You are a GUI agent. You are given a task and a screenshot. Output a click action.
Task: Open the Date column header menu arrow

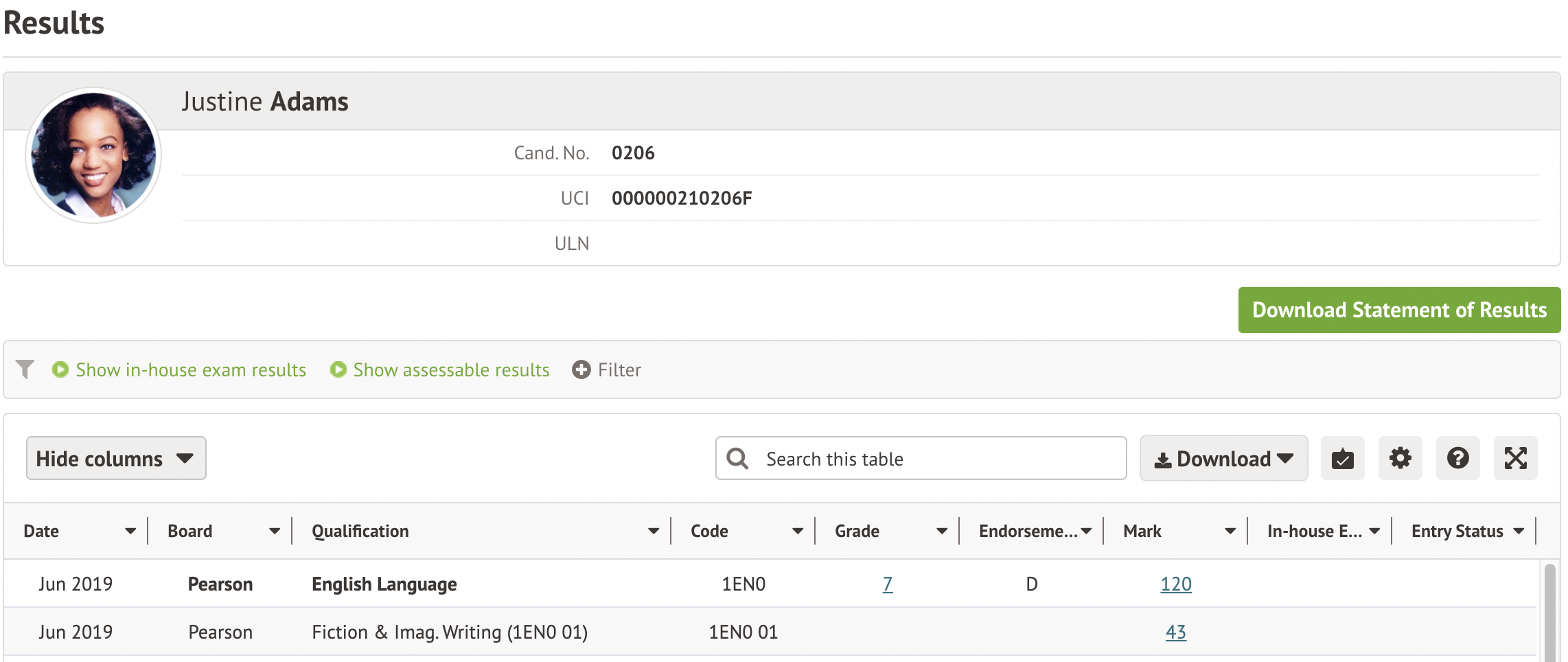click(130, 531)
